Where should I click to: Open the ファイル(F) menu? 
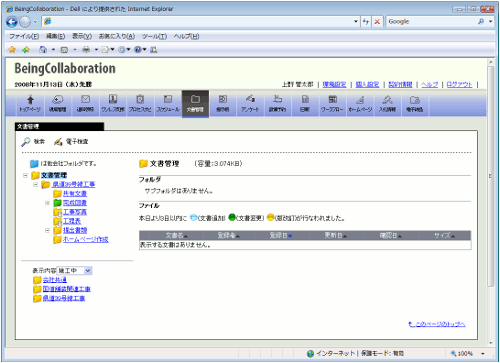pos(24,36)
